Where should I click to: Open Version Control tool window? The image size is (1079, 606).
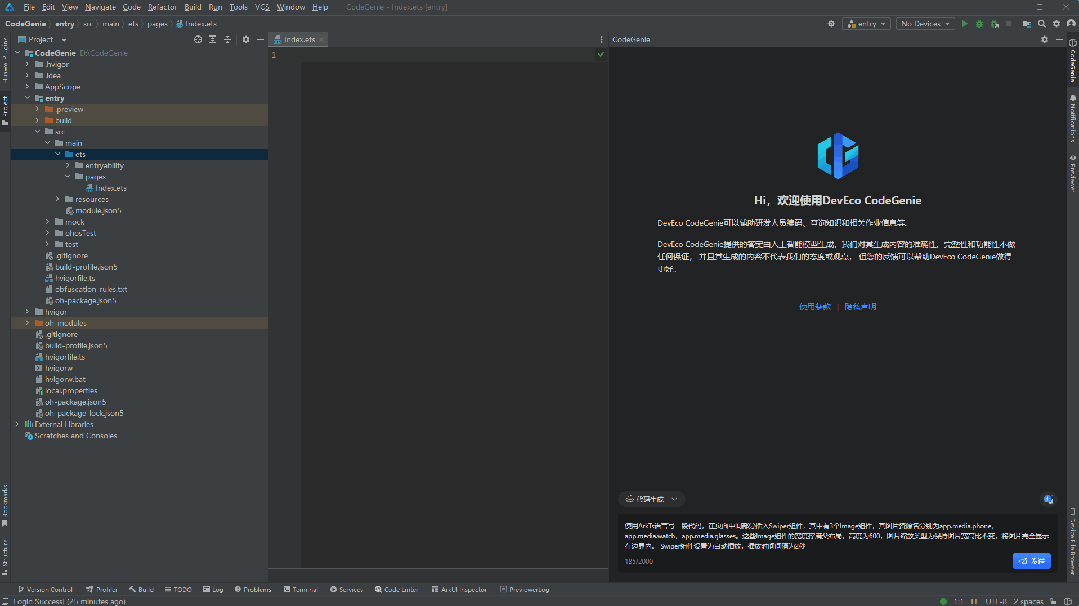point(45,589)
